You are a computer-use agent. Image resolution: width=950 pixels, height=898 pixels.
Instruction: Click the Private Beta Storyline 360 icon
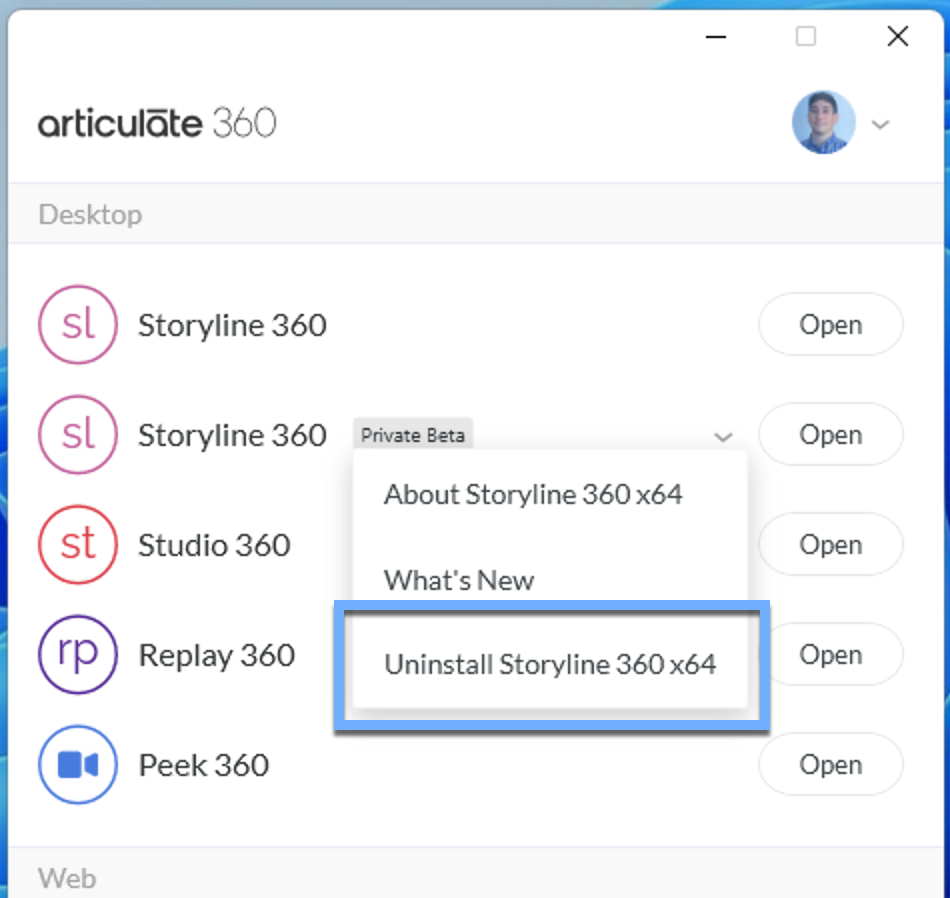(x=78, y=434)
